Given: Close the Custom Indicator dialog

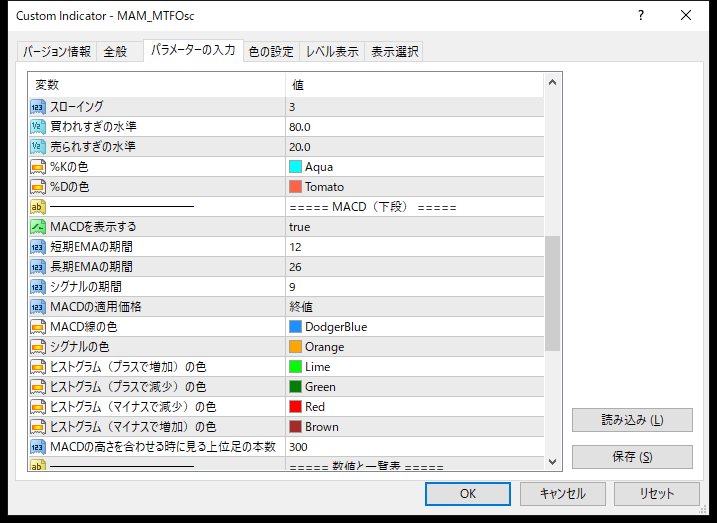Looking at the screenshot, I should pyautogui.click(x=686, y=16).
